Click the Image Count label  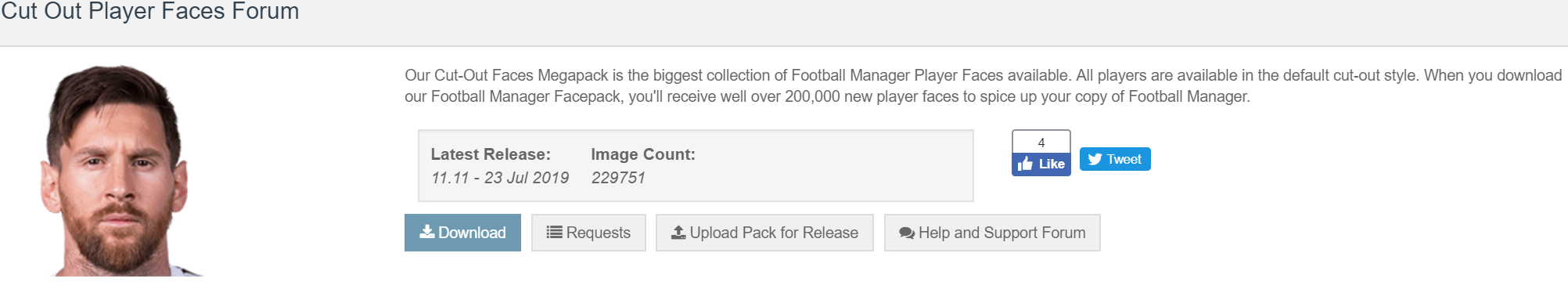tap(643, 154)
